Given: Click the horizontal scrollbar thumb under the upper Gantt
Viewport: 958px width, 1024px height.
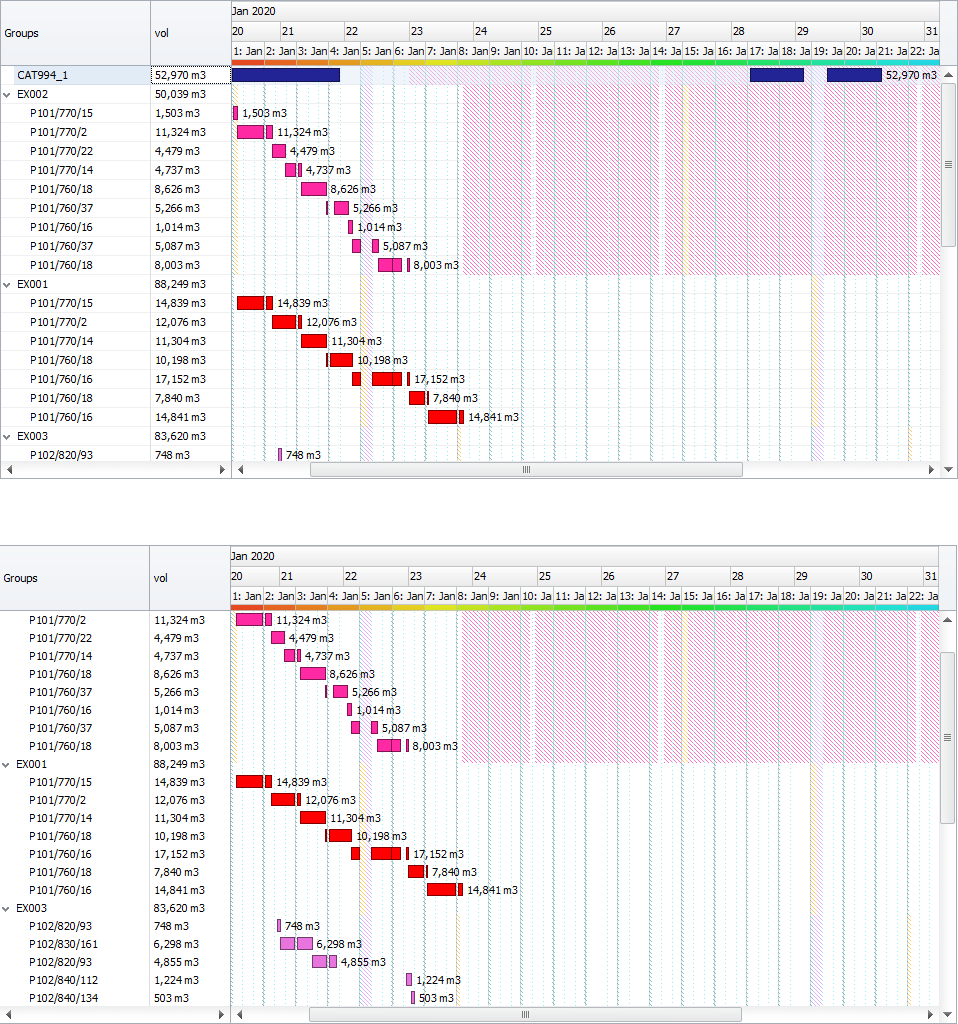Looking at the screenshot, I should [x=526, y=469].
